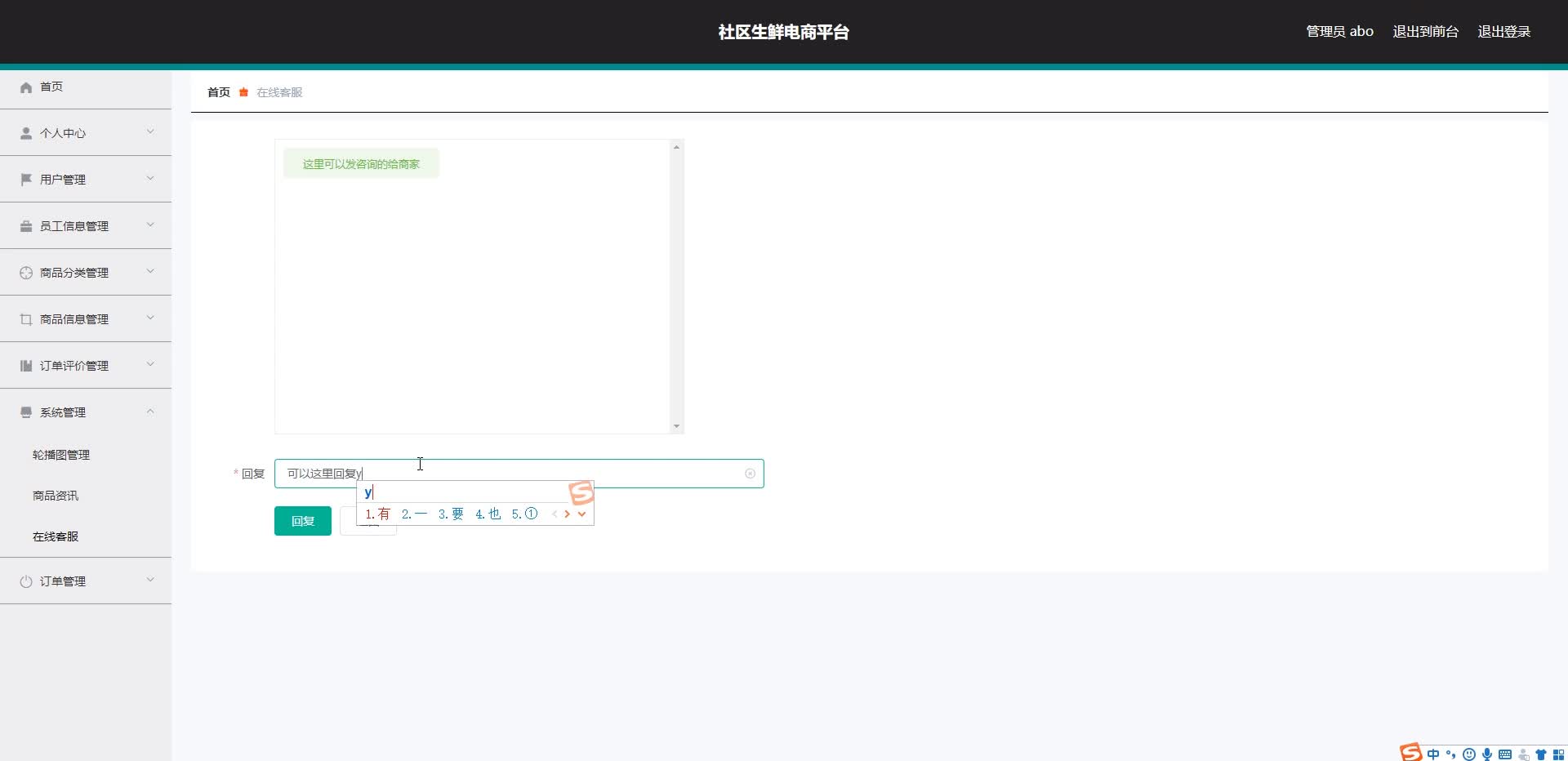Open the 轮播图管理 submenu item
Image resolution: width=1568 pixels, height=761 pixels.
tap(61, 455)
